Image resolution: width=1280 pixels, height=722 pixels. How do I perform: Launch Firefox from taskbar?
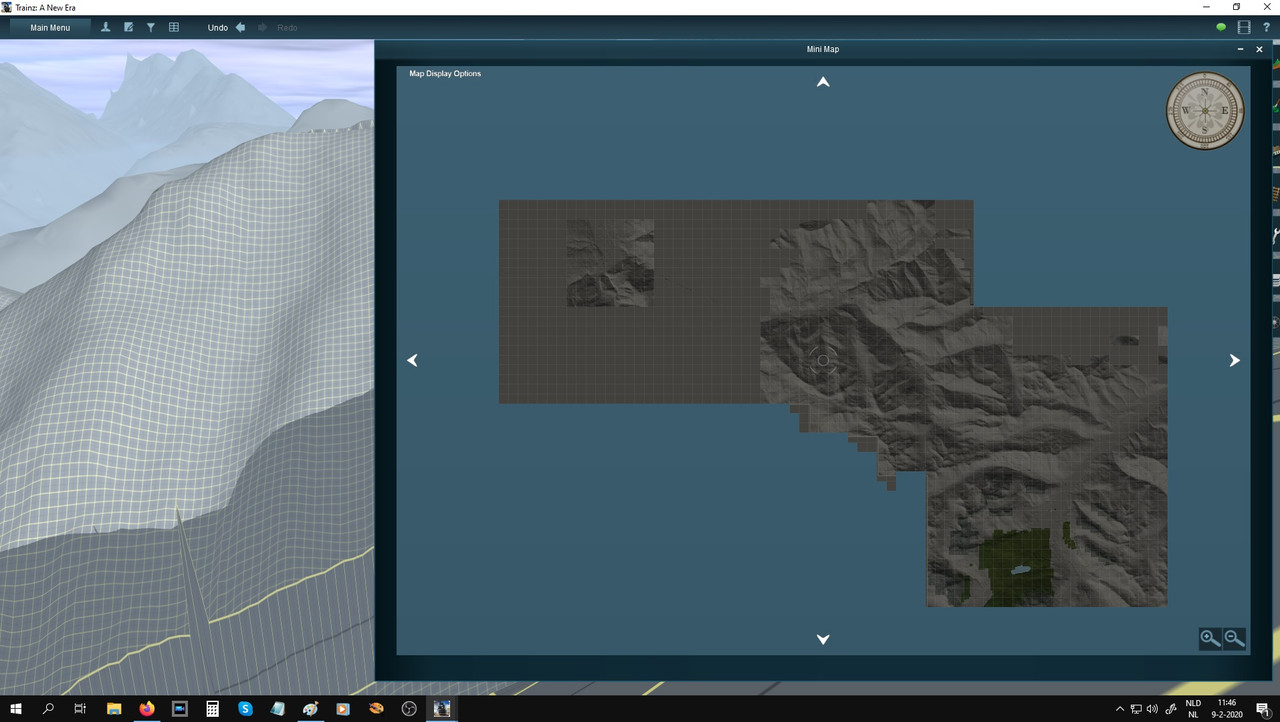click(x=147, y=709)
